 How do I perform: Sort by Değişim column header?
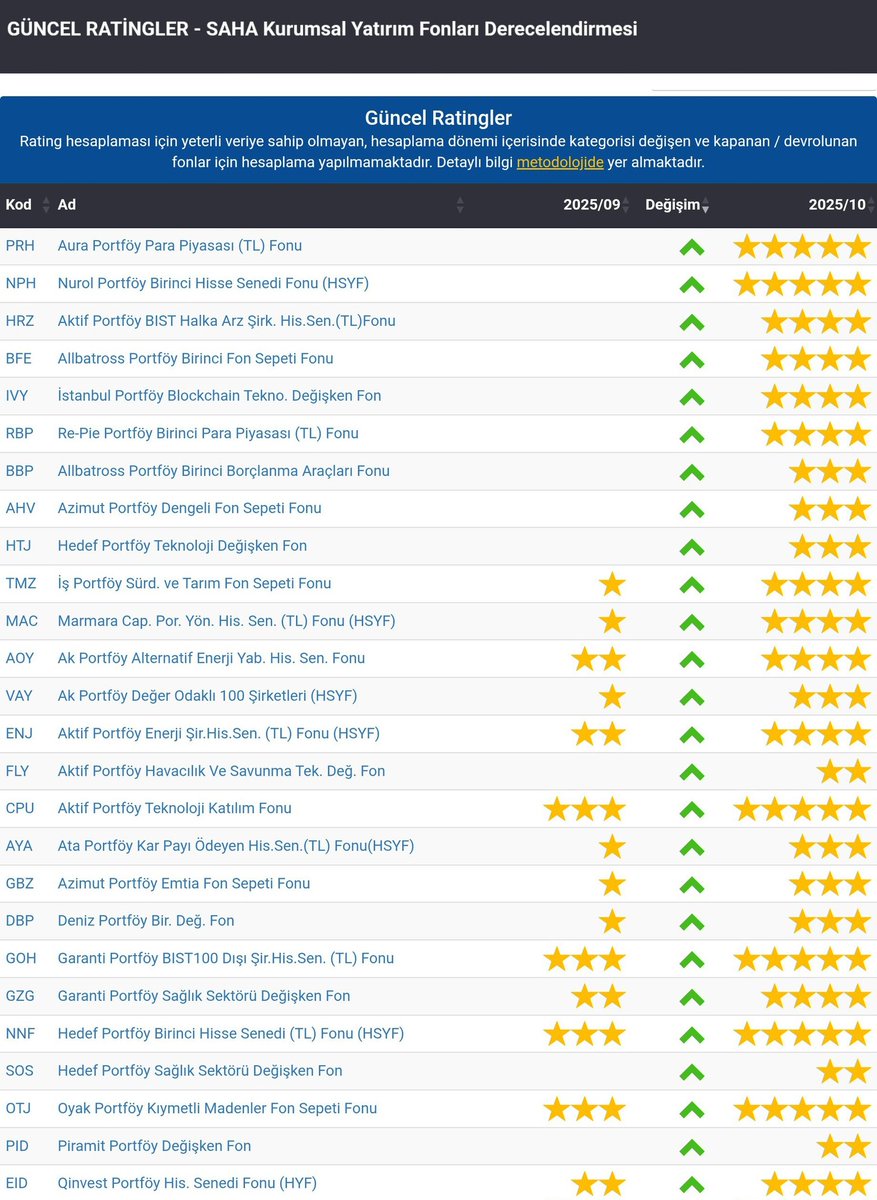click(677, 204)
